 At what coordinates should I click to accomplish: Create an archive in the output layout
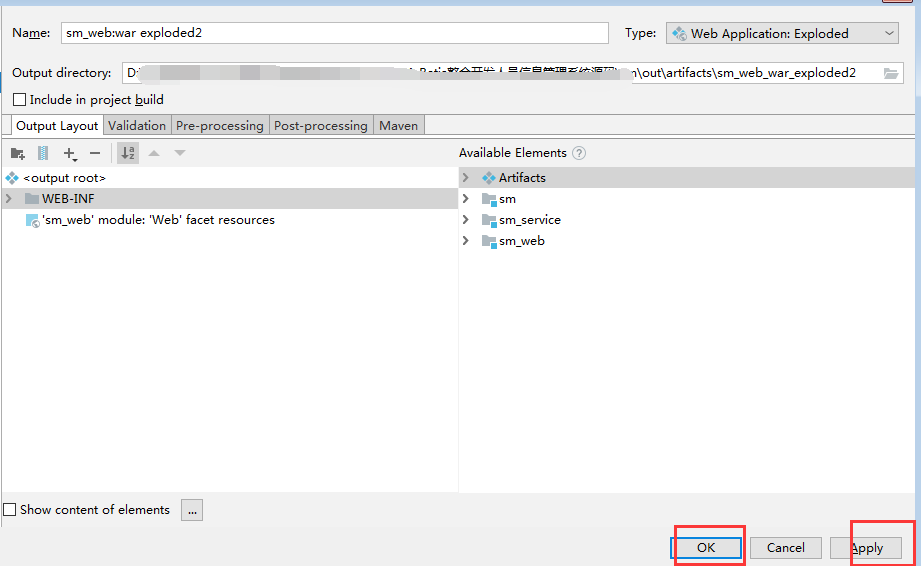[43, 154]
